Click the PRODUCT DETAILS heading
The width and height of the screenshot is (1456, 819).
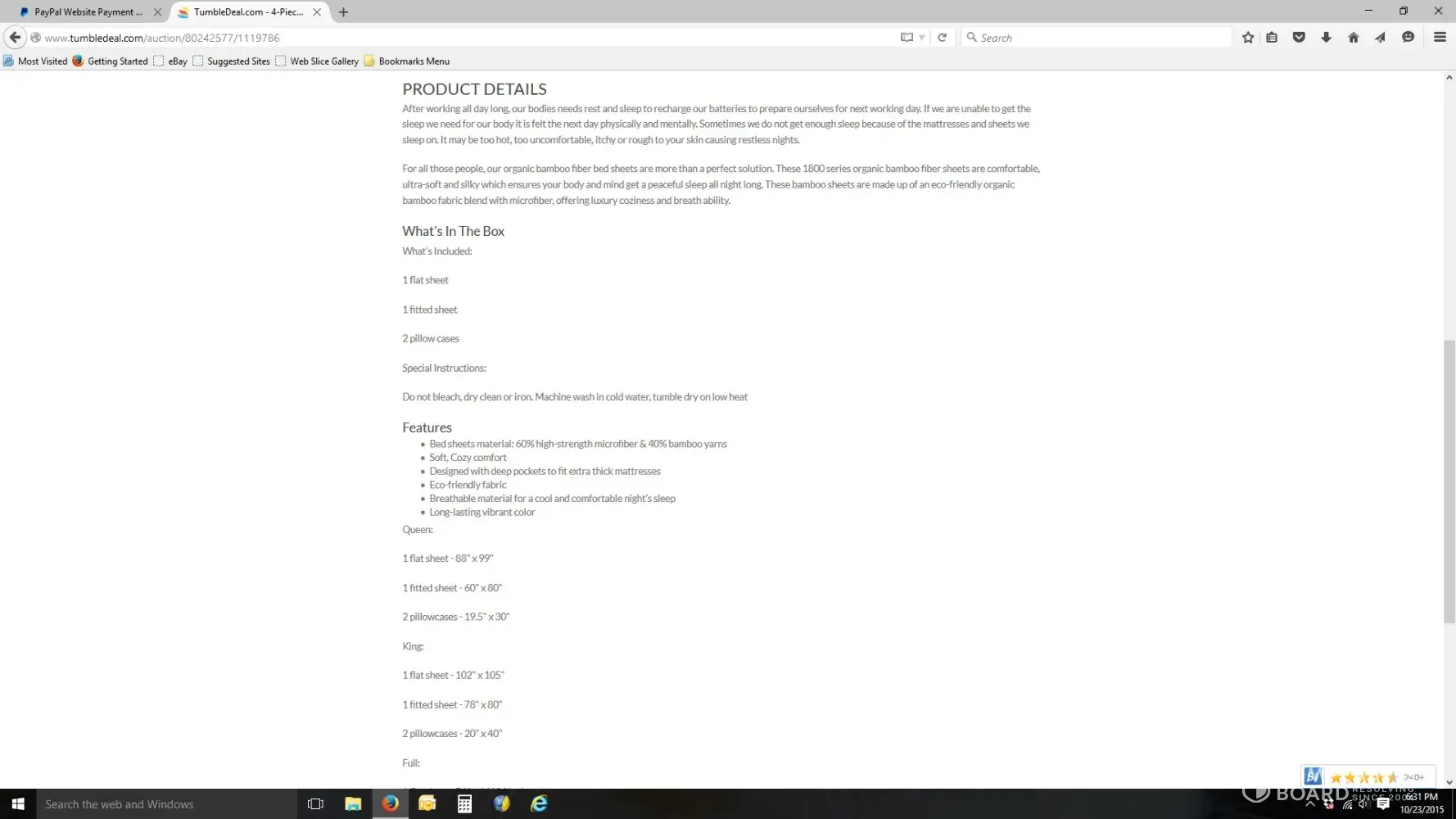point(474,89)
